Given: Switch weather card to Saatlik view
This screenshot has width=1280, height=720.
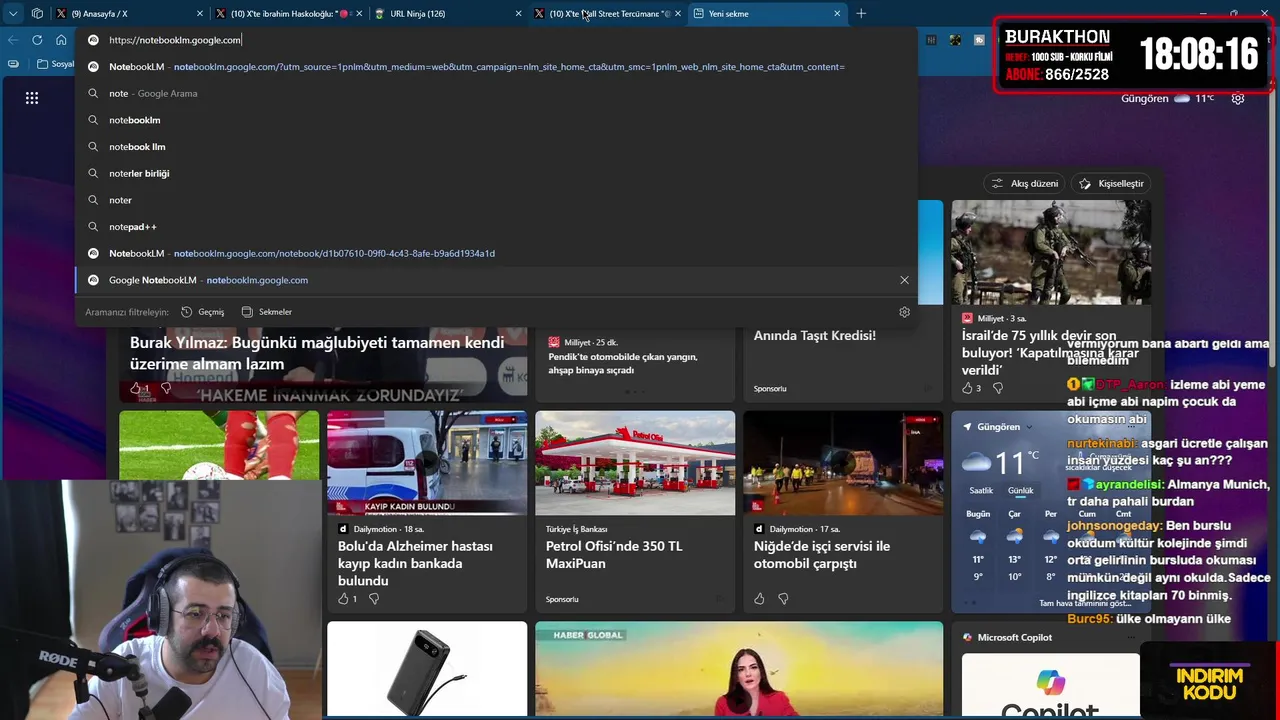Looking at the screenshot, I should click(981, 491).
